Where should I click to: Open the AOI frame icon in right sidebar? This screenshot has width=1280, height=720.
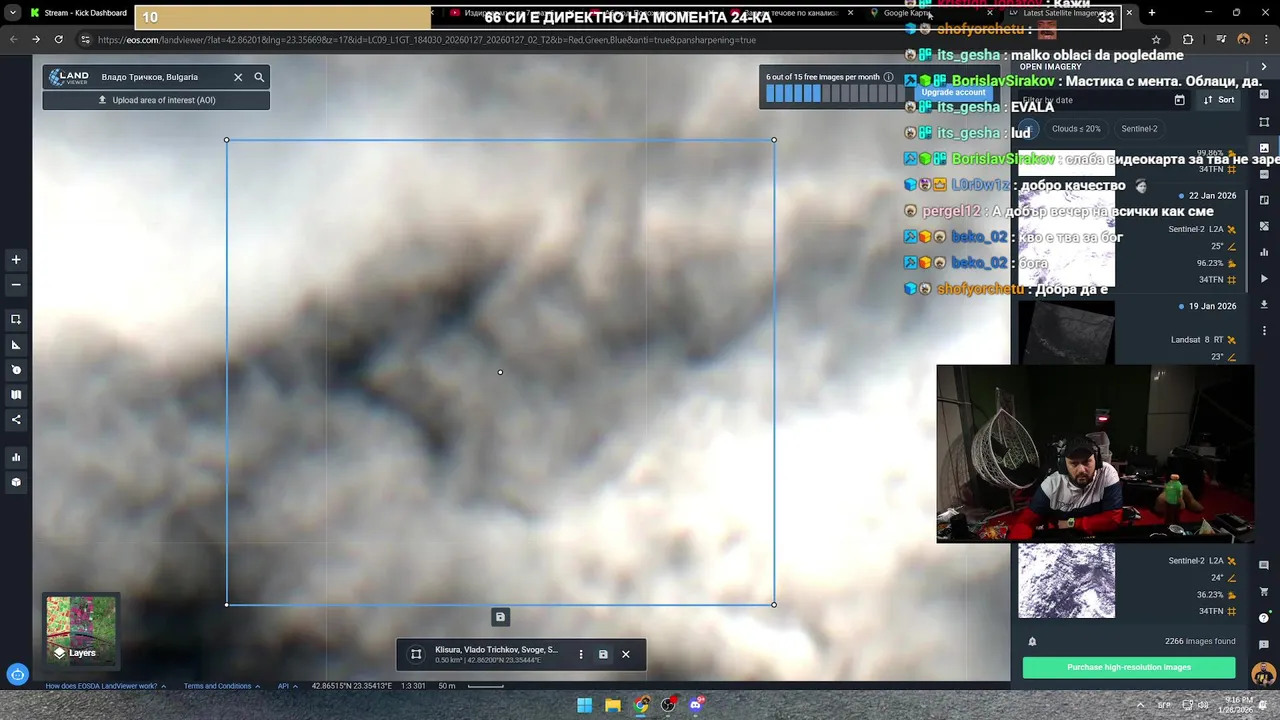pos(1264,122)
